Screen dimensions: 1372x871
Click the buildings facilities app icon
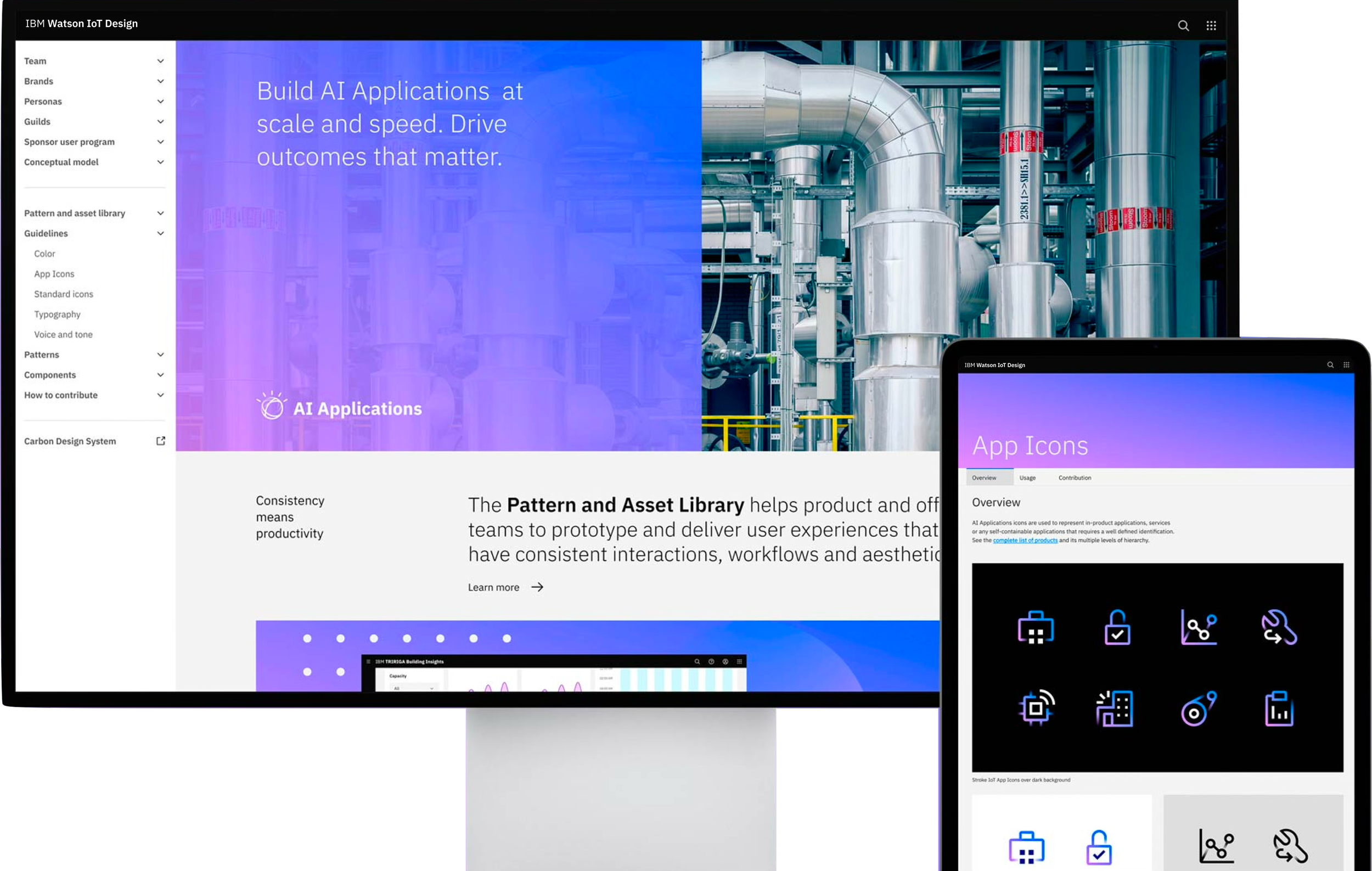pos(1116,708)
